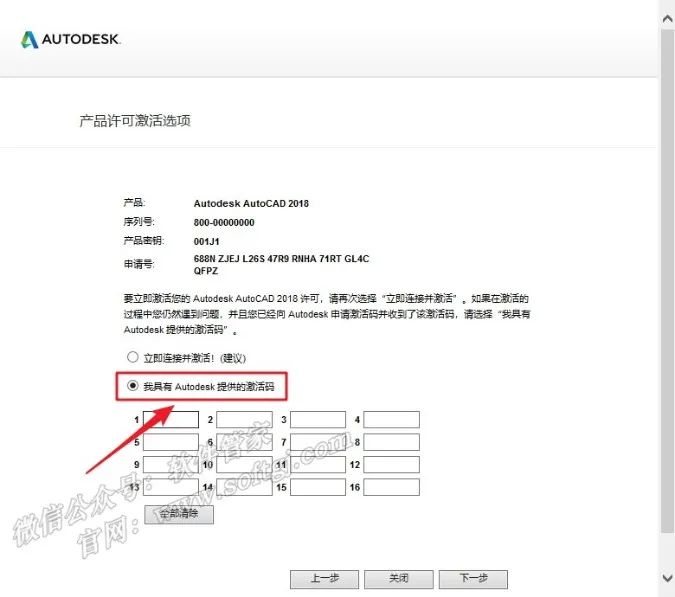Proceed with the 下一步 button

click(472, 579)
